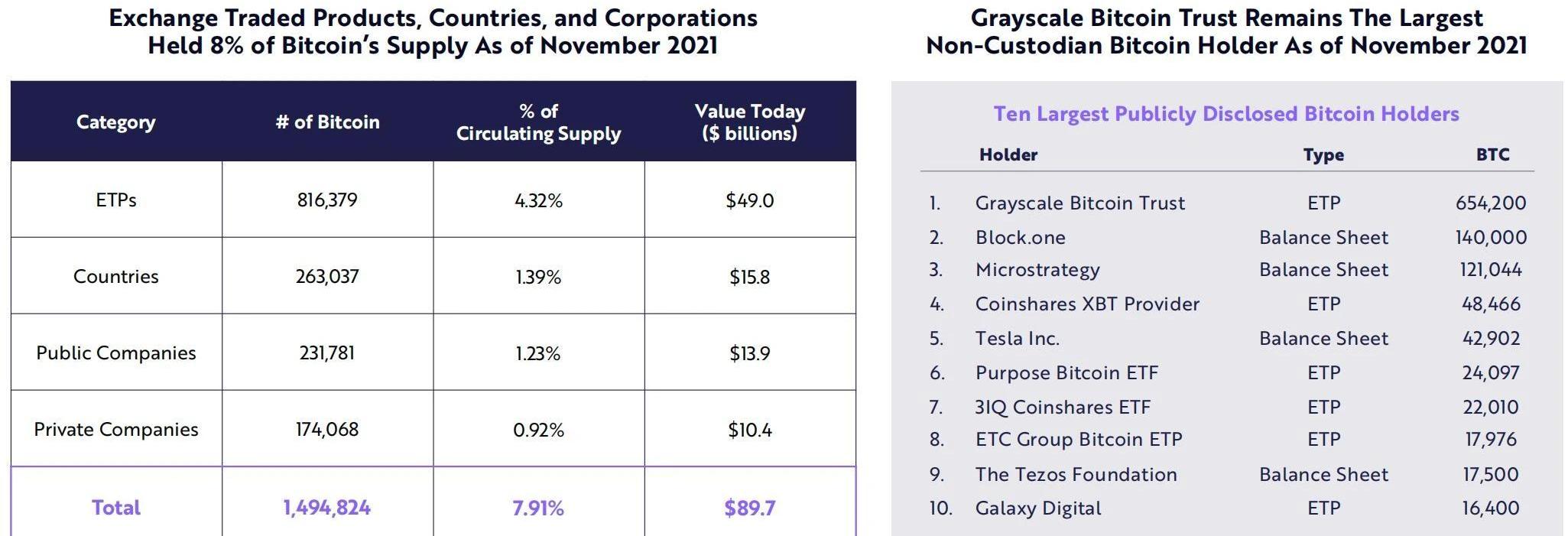Image resolution: width=1568 pixels, height=536 pixels.
Task: Click the 654,200 BTC value
Action: [1491, 203]
